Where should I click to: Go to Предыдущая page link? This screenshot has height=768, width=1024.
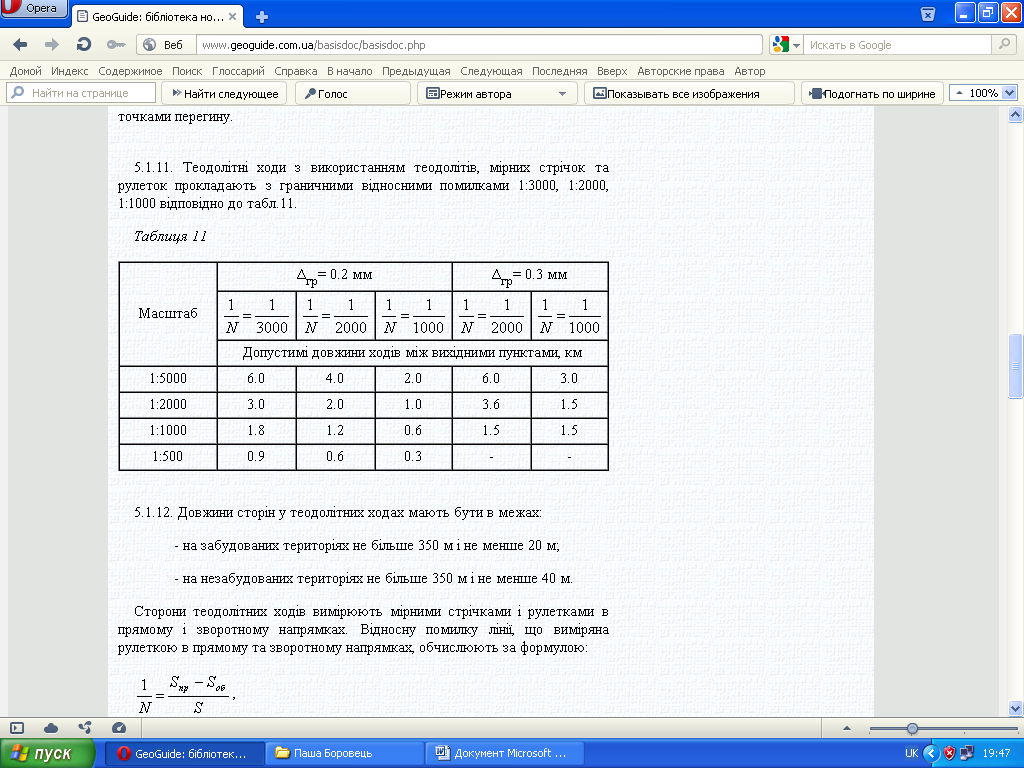coord(416,71)
